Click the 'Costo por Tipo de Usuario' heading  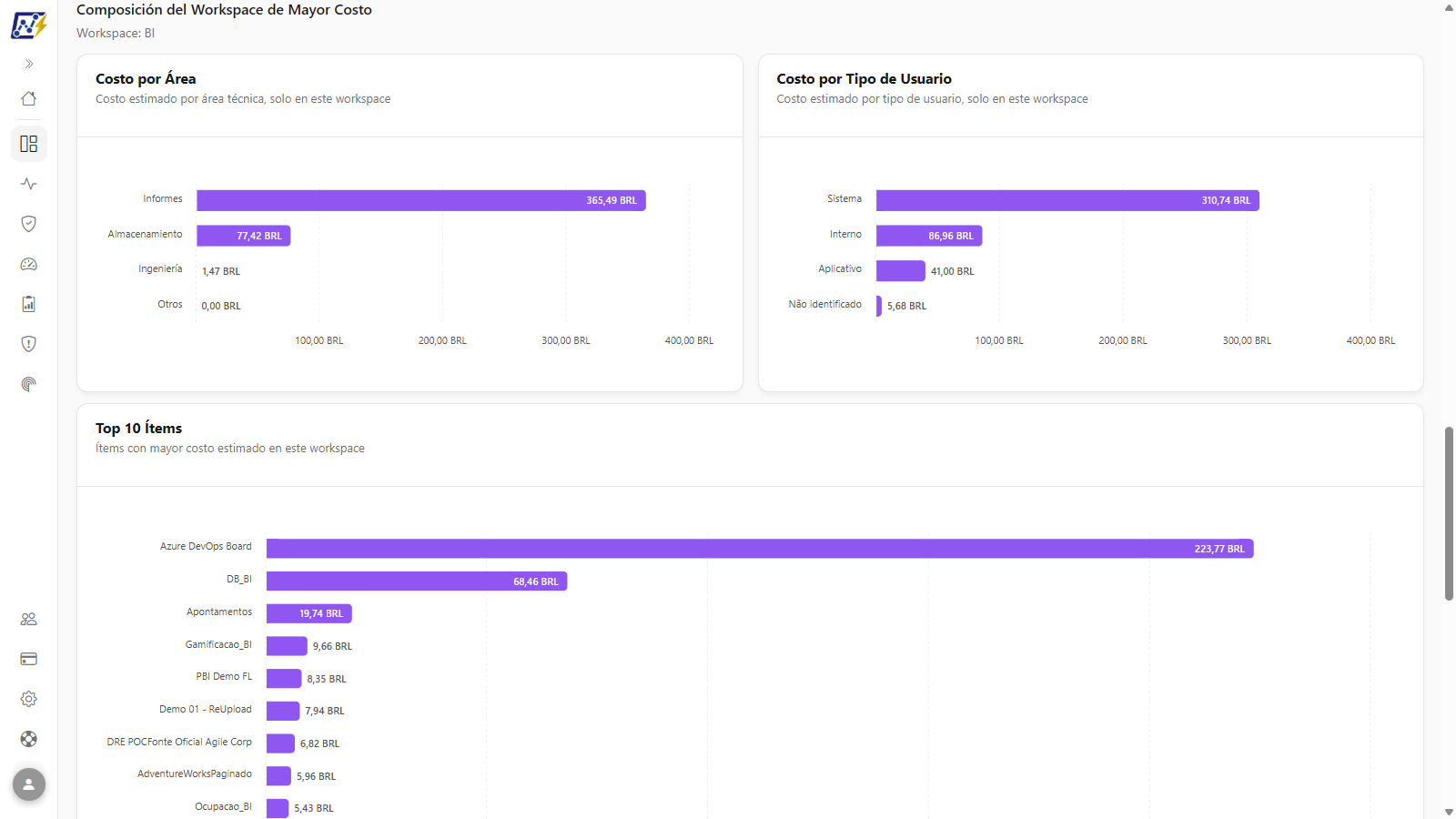click(x=864, y=79)
